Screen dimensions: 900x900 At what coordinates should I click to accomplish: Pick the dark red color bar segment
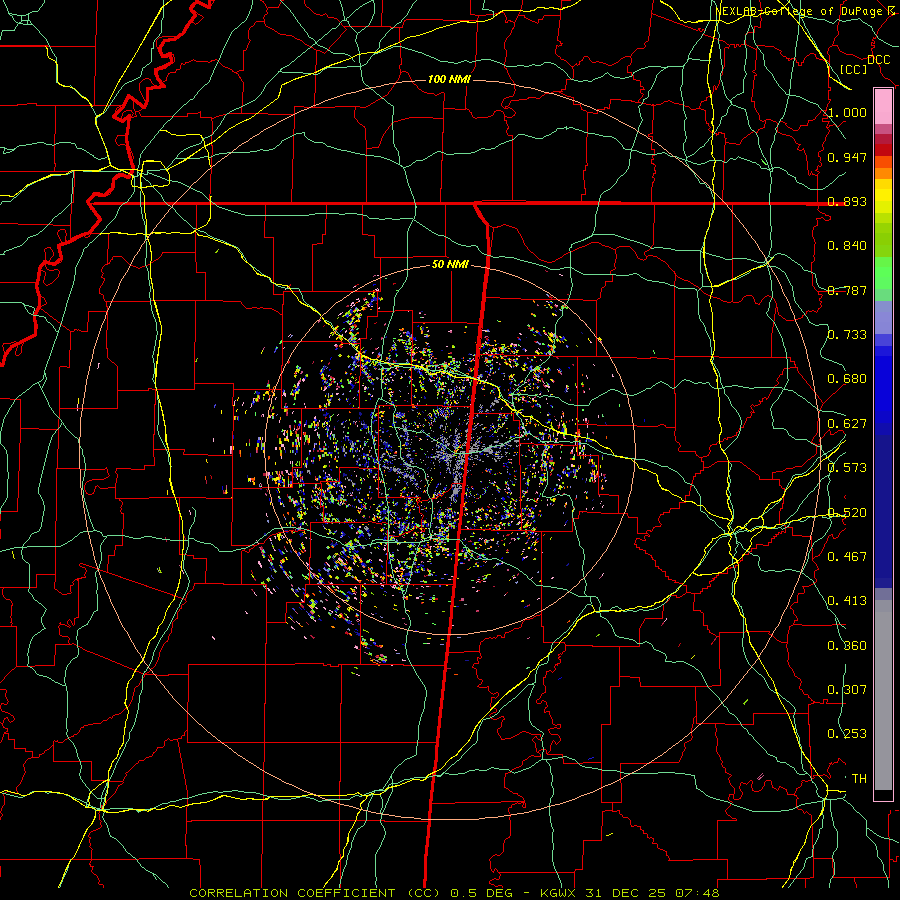point(883,149)
